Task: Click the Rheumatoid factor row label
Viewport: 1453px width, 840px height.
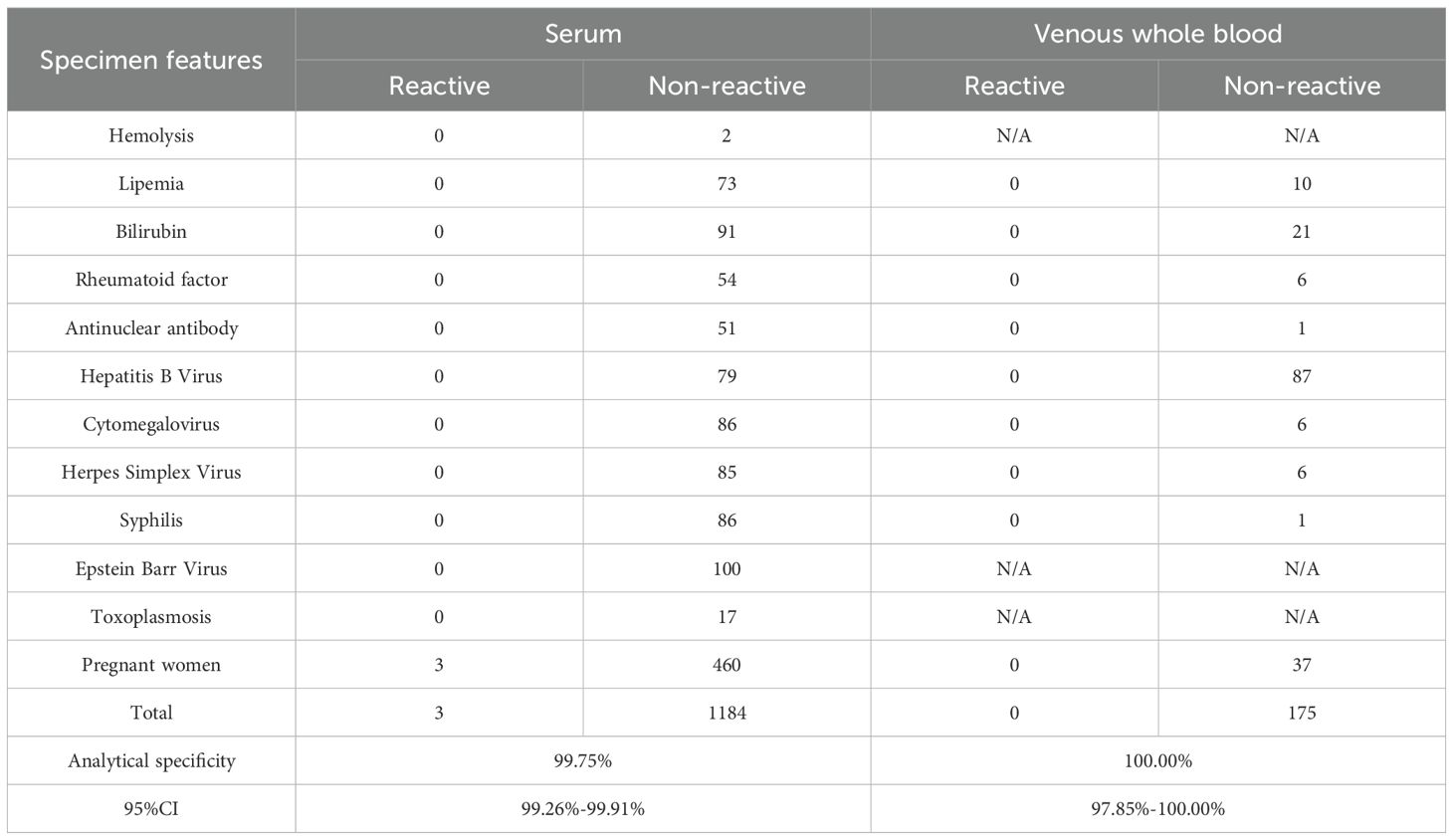Action: coord(151,280)
